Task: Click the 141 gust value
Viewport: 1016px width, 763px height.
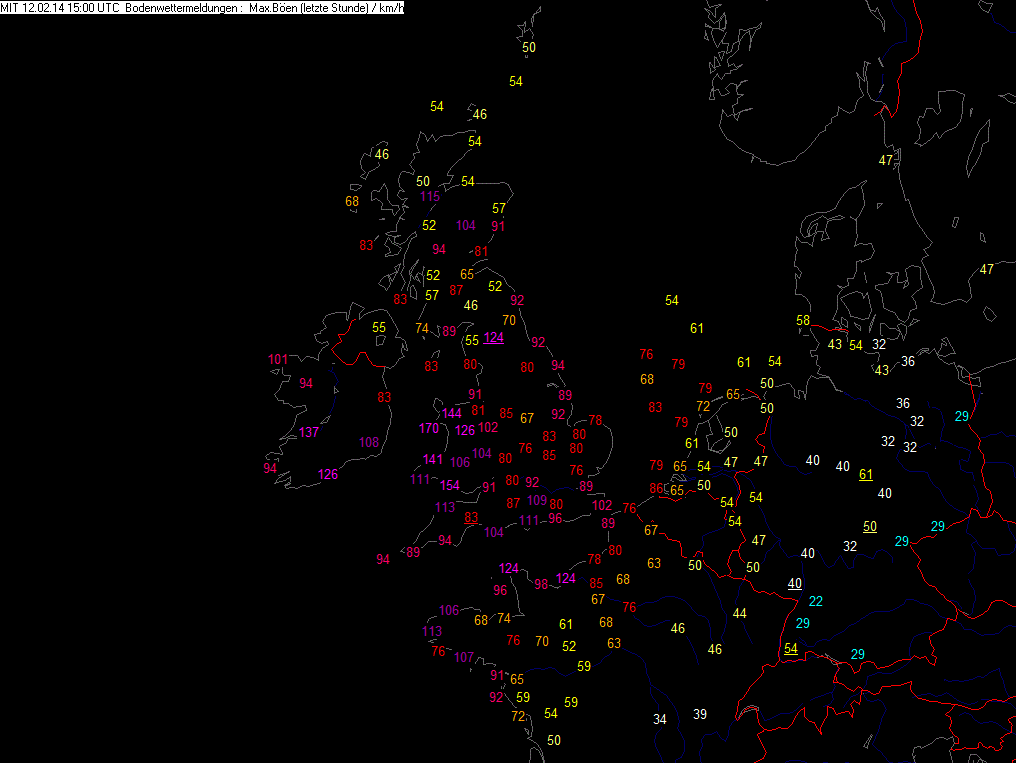Action: [433, 459]
